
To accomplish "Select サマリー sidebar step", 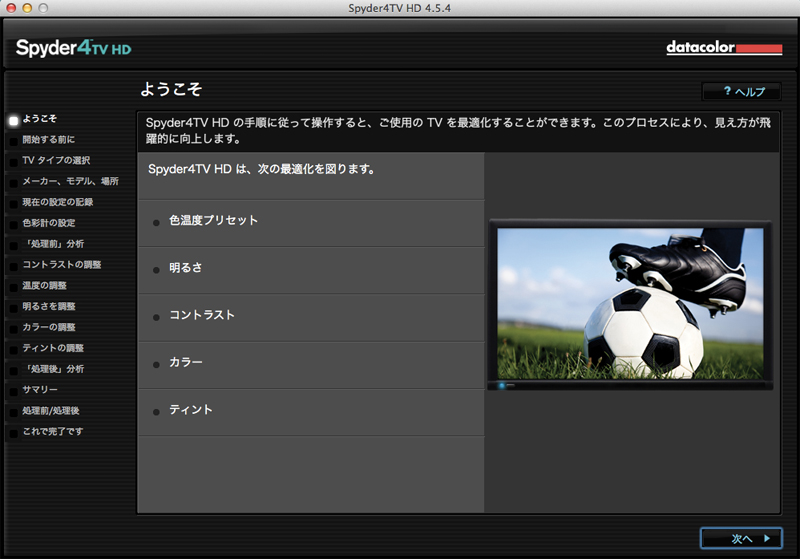I will [40, 390].
